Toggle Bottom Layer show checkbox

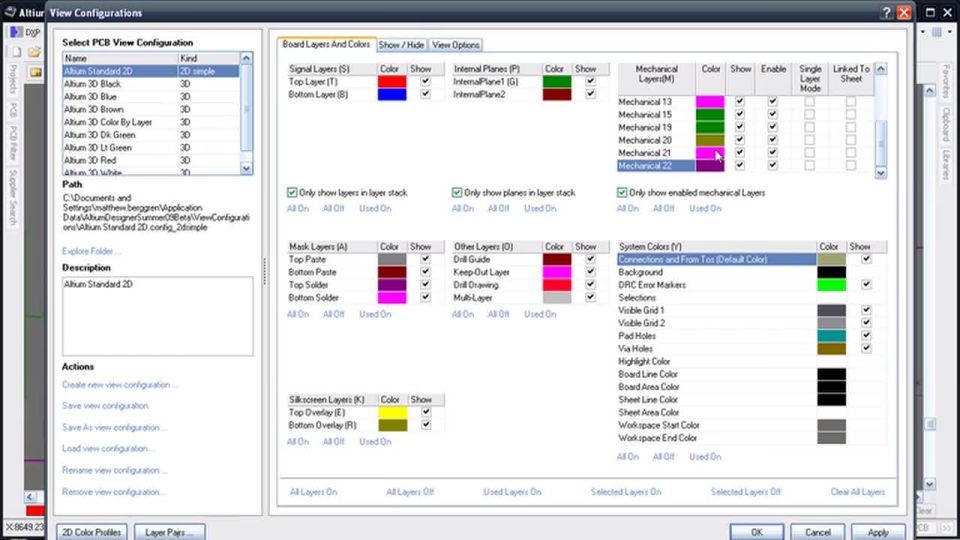[x=426, y=94]
